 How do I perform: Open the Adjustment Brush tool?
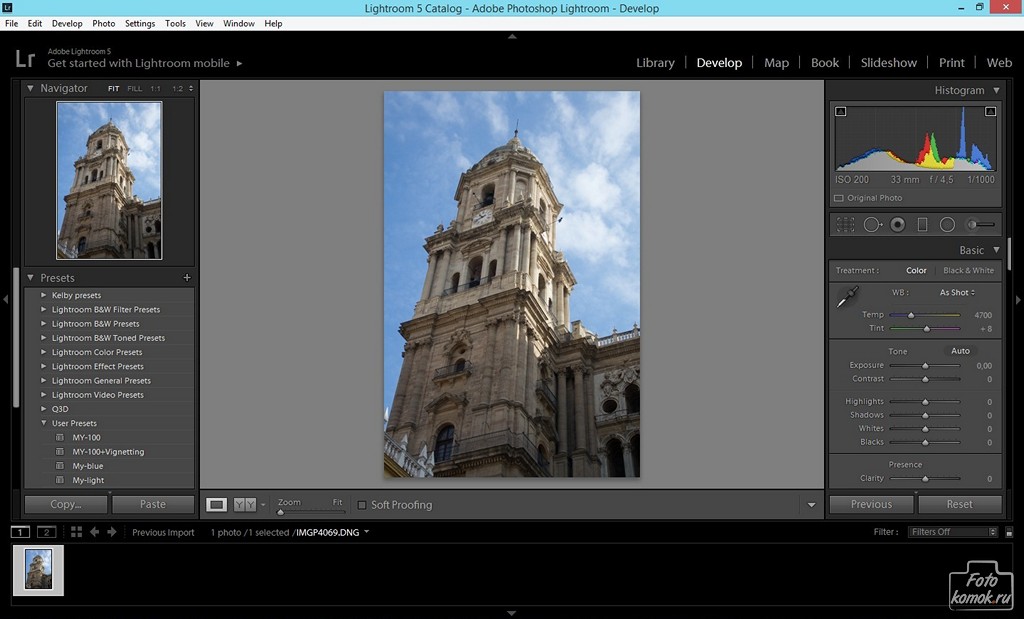tap(981, 225)
